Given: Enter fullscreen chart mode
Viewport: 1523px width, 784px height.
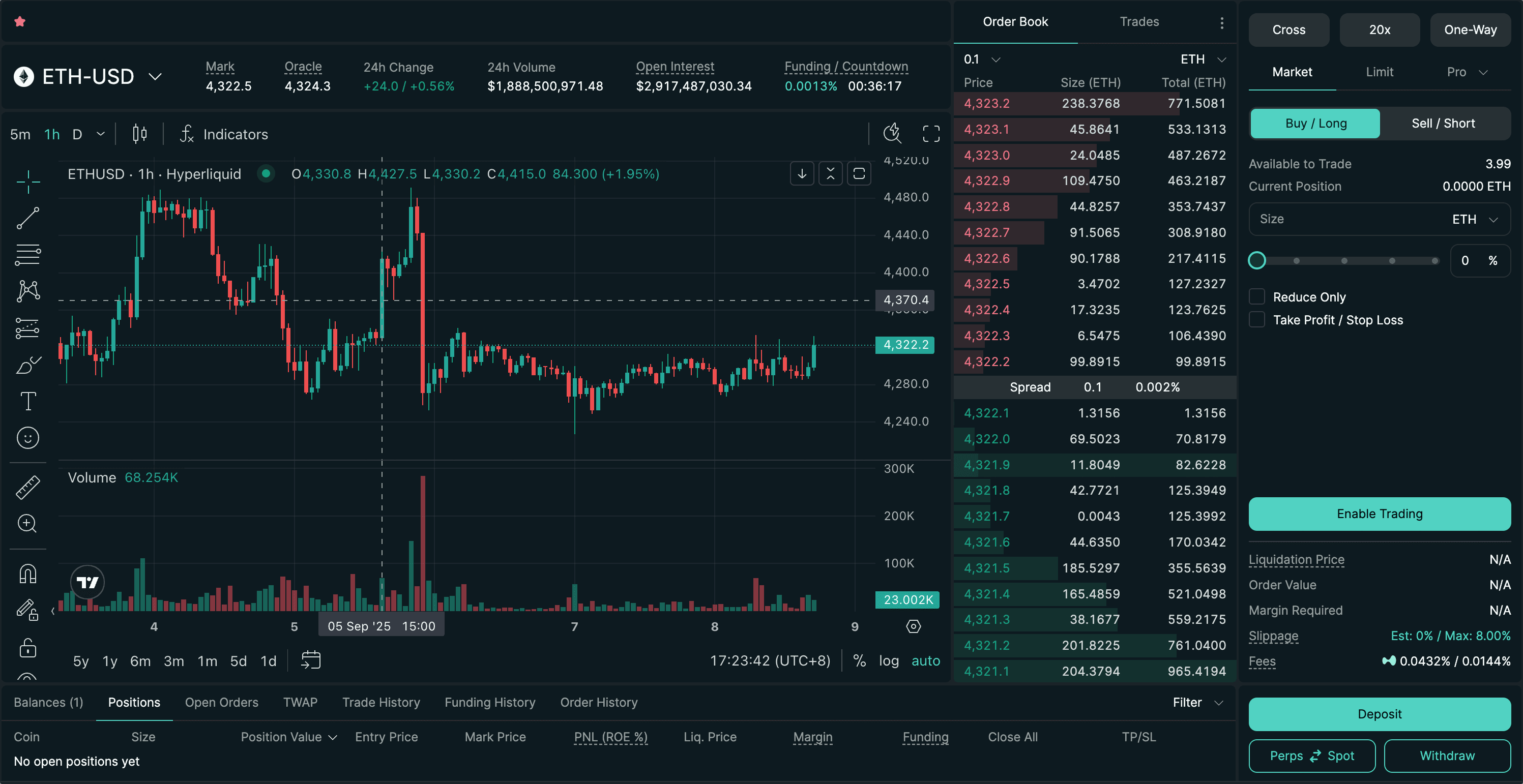Looking at the screenshot, I should [930, 134].
